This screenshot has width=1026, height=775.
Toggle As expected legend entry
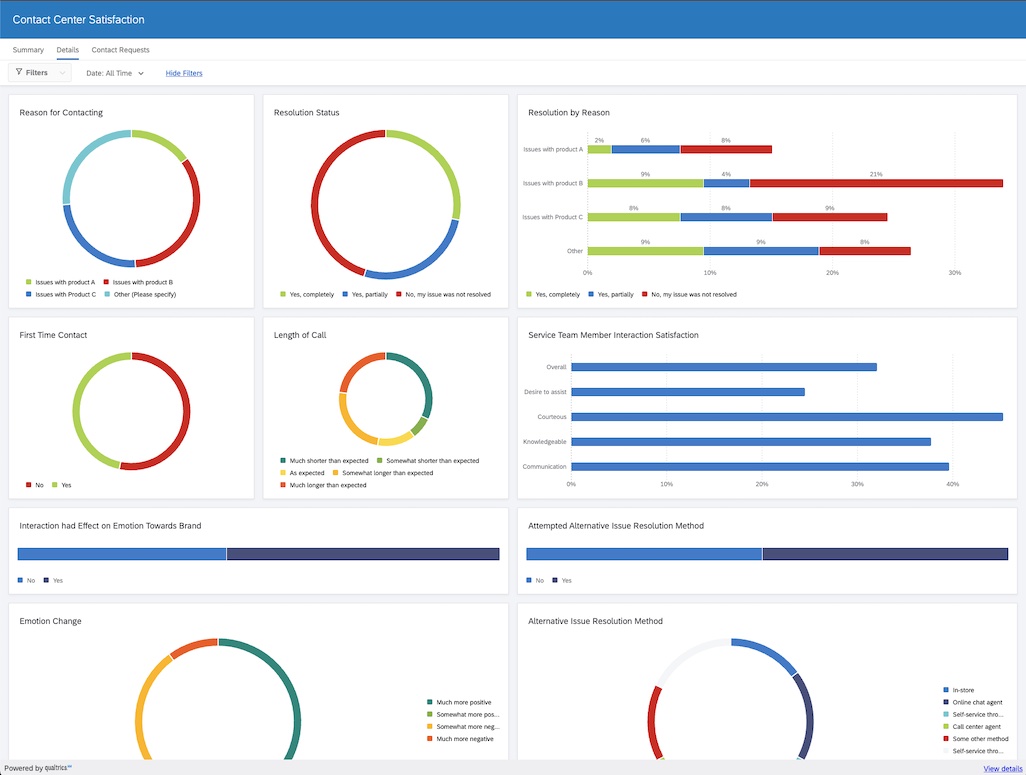coord(302,473)
